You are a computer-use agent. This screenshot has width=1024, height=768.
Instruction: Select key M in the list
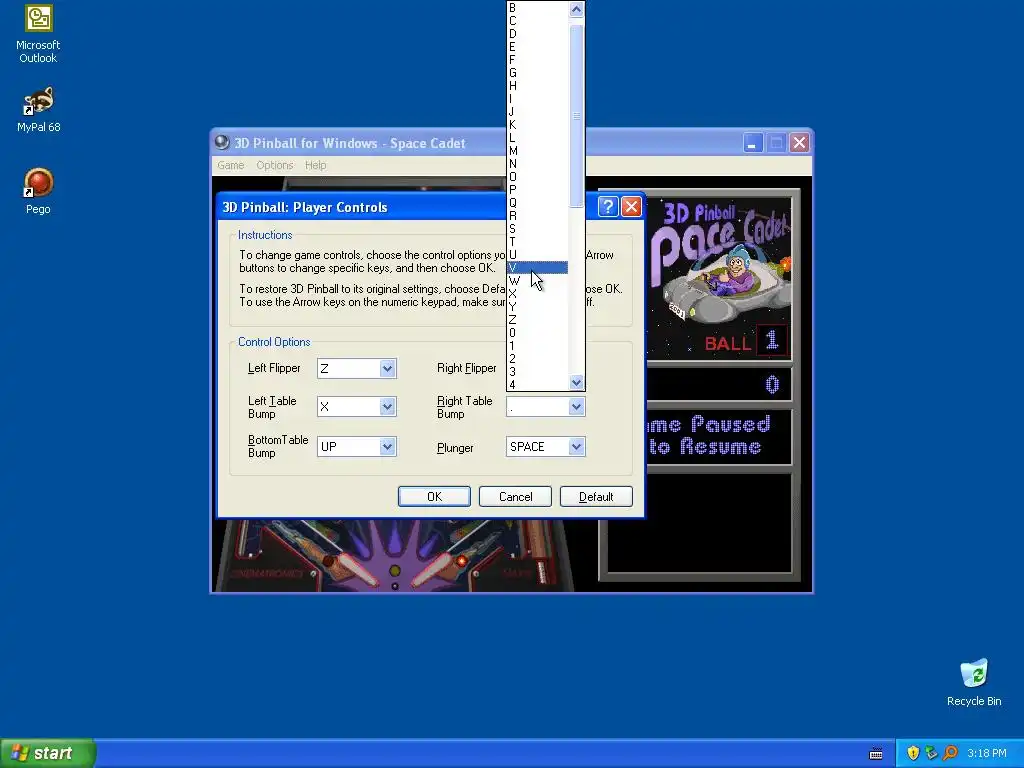coord(537,151)
